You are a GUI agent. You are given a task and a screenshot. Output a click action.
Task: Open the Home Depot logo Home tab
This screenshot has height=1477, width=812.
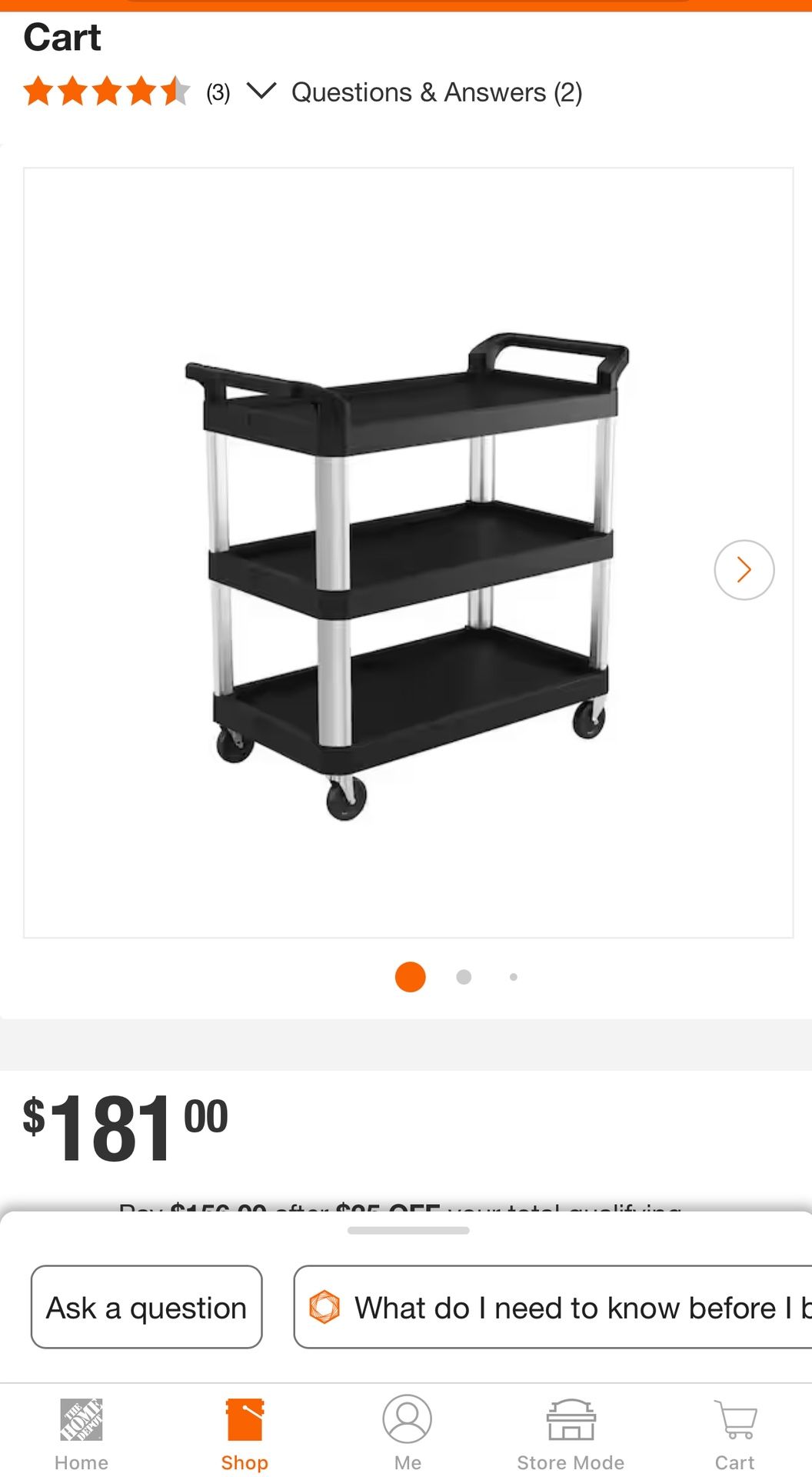[x=81, y=1434]
